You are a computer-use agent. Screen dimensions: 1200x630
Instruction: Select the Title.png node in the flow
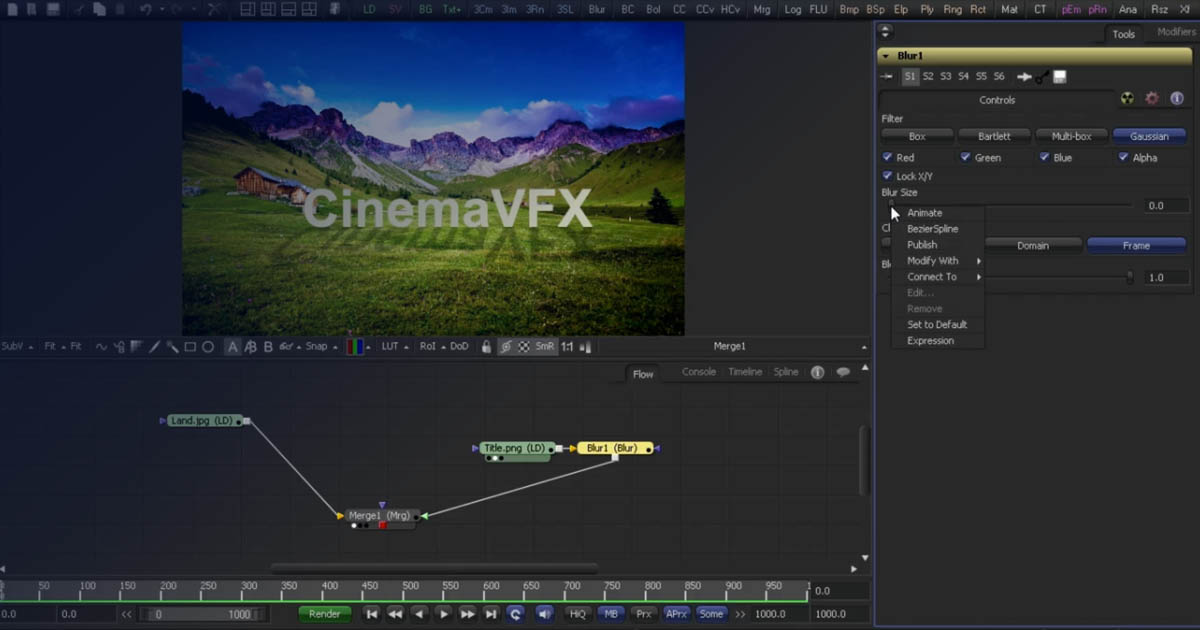pyautogui.click(x=512, y=448)
